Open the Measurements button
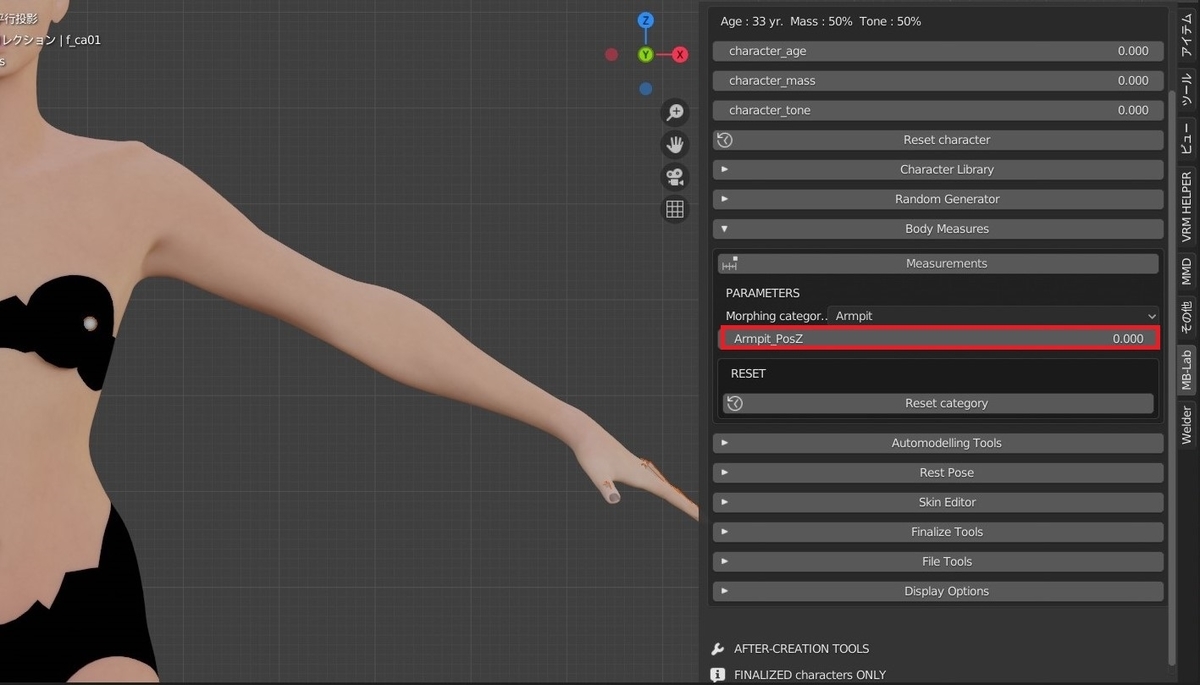The image size is (1200, 685). [938, 264]
